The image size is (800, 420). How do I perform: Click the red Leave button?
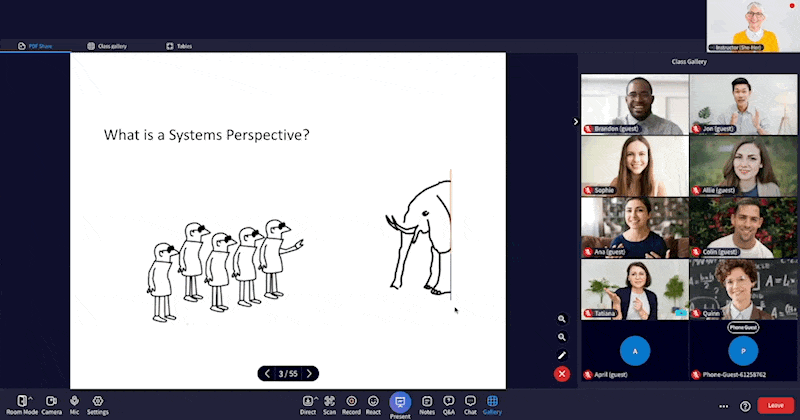point(776,405)
